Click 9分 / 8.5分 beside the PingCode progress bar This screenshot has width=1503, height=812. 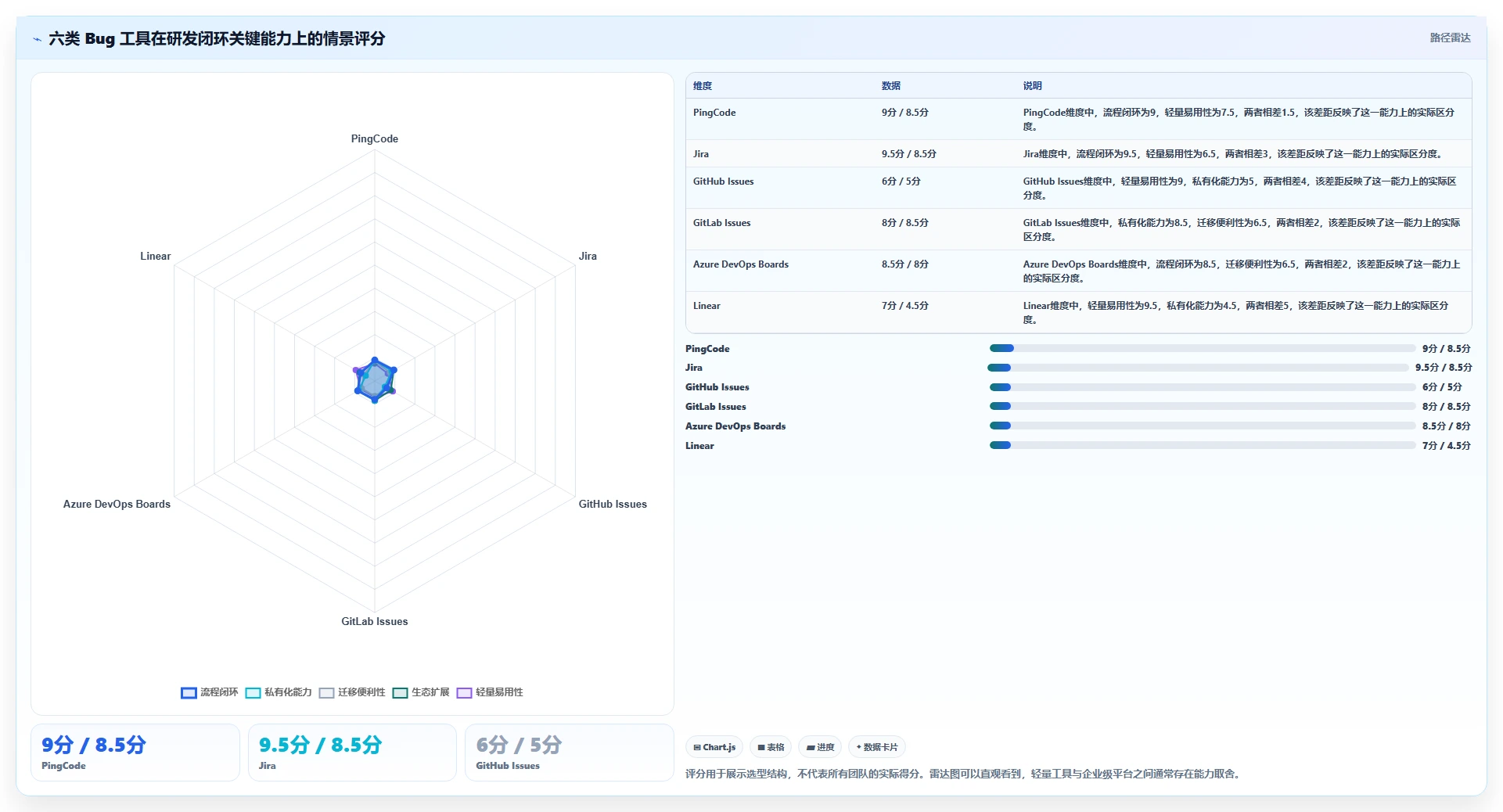click(x=1447, y=349)
